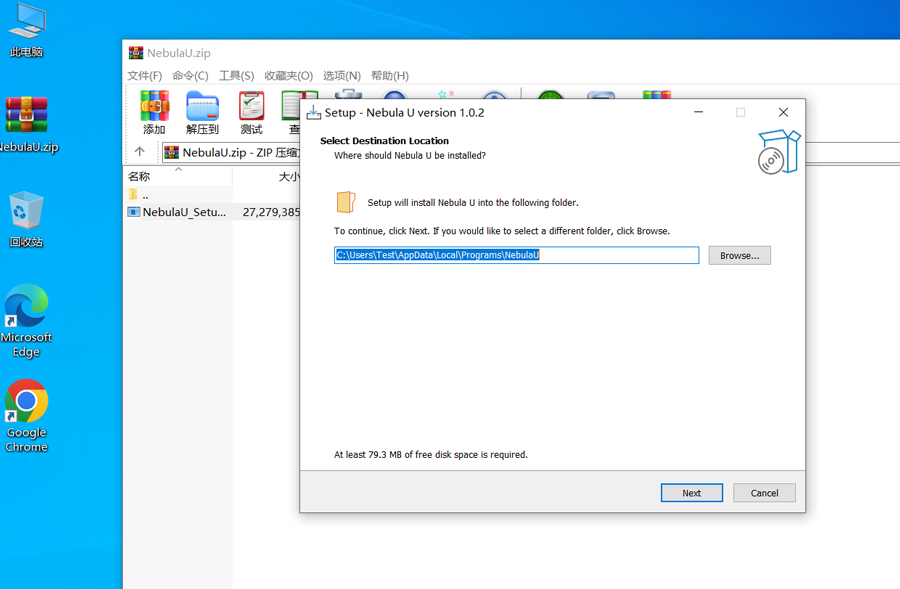Click the 添加 (Add) toolbar icon in WinRAR
Image resolution: width=900 pixels, height=589 pixels.
pos(154,113)
